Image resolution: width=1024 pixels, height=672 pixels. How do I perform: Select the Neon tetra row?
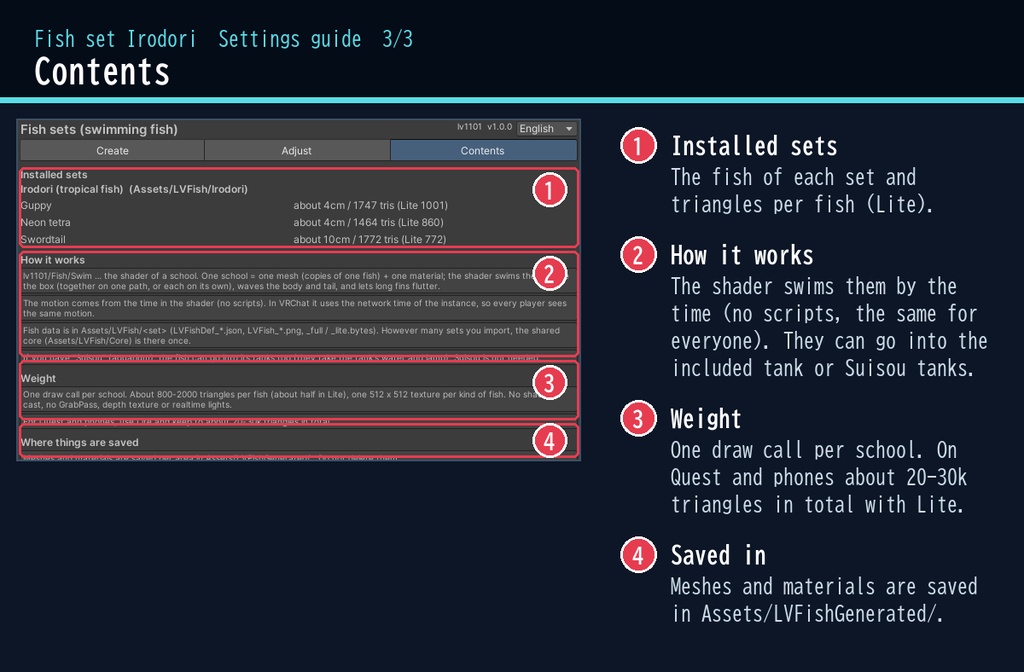(x=298, y=222)
